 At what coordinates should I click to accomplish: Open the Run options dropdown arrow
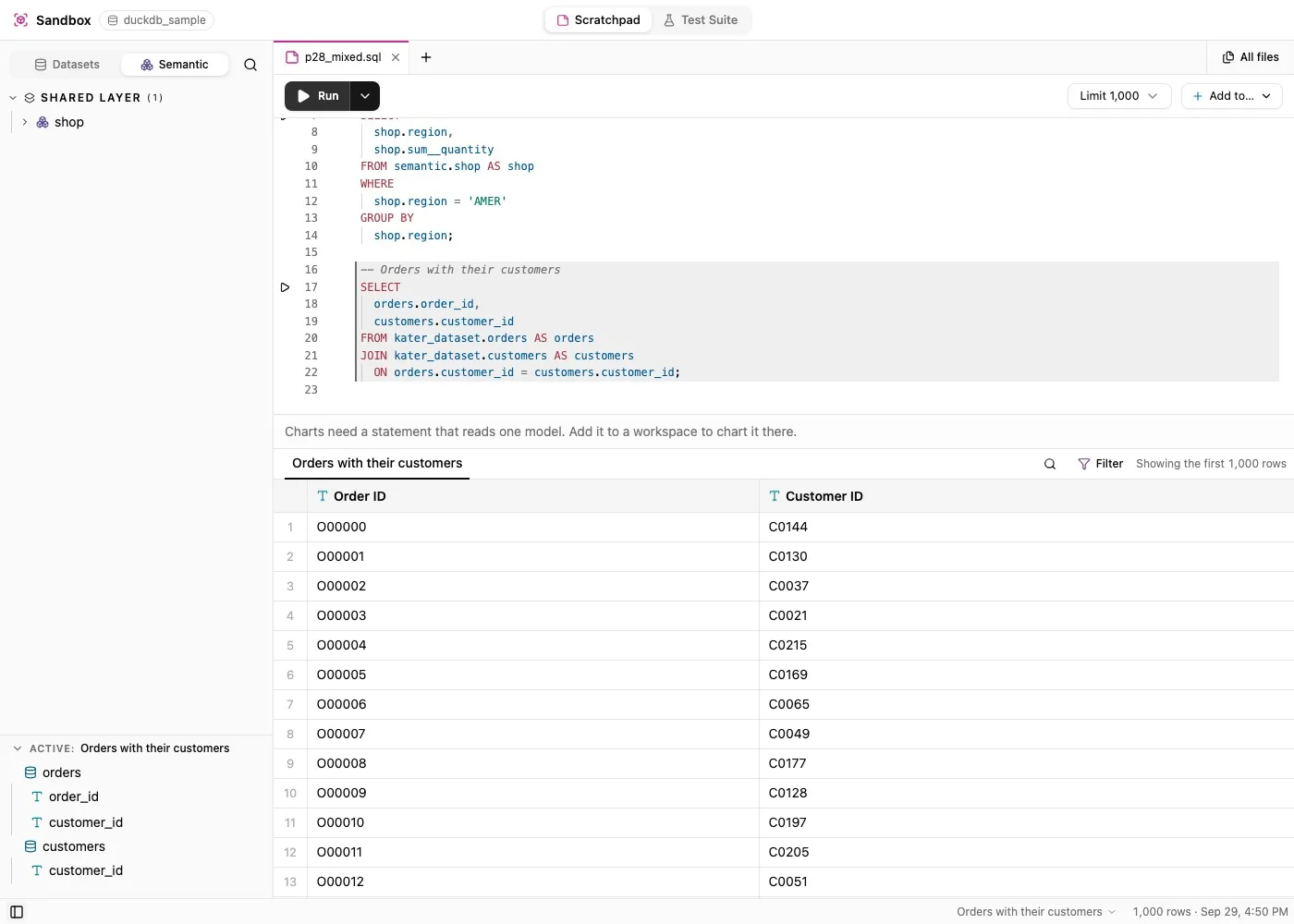click(365, 96)
